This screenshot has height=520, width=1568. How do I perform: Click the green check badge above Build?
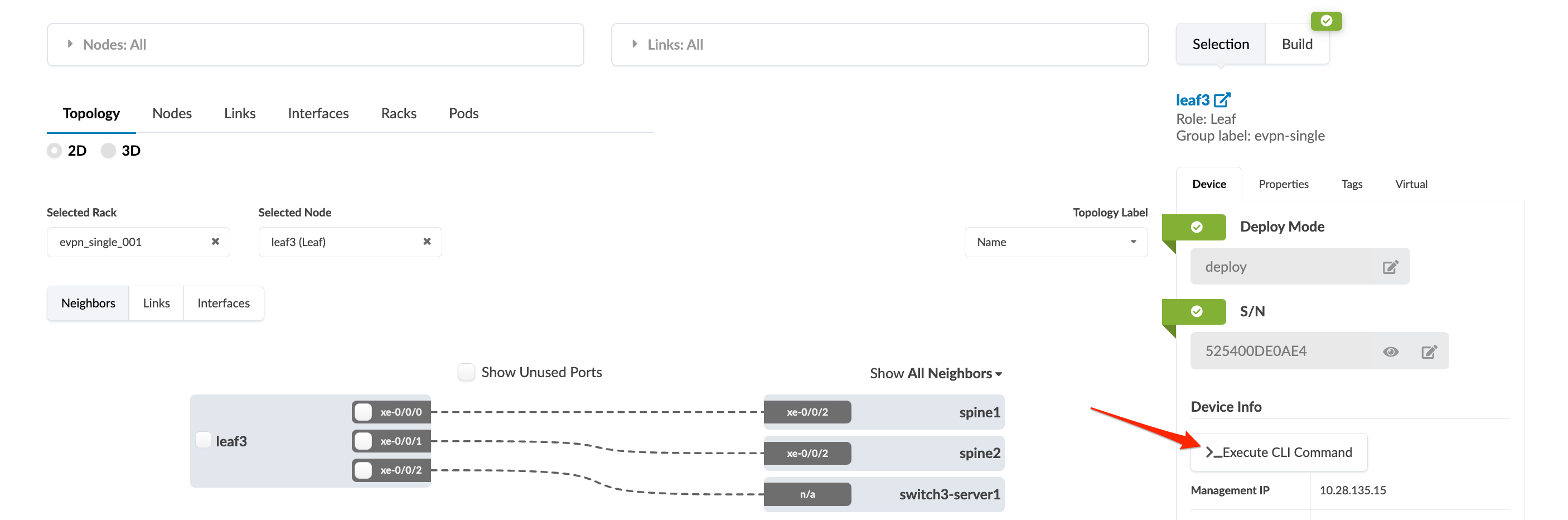tap(1327, 21)
